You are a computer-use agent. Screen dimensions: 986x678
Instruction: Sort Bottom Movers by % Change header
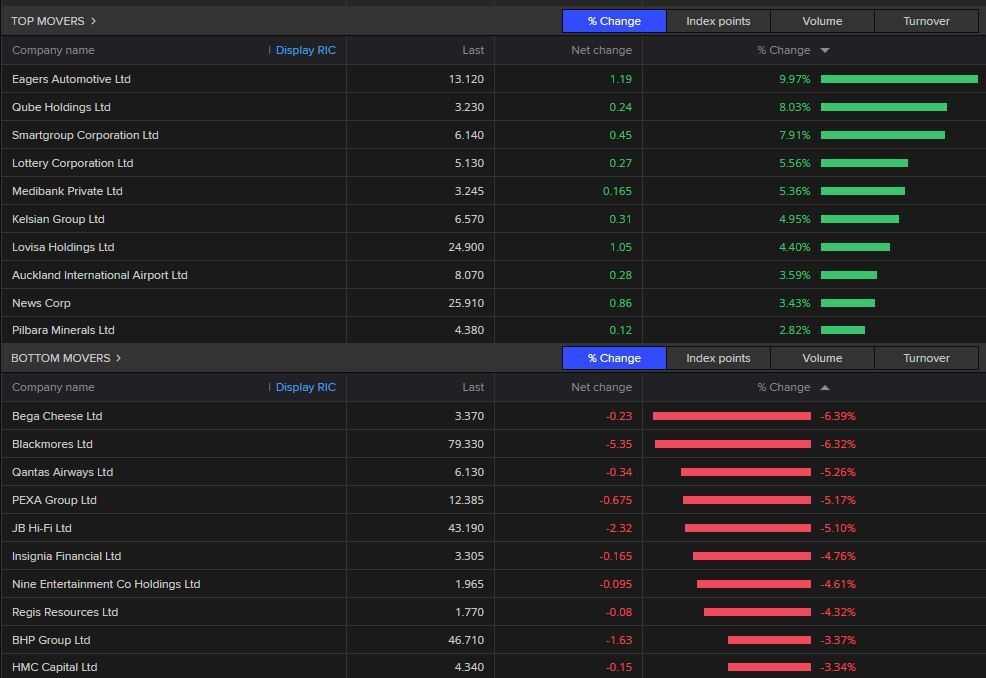(784, 387)
